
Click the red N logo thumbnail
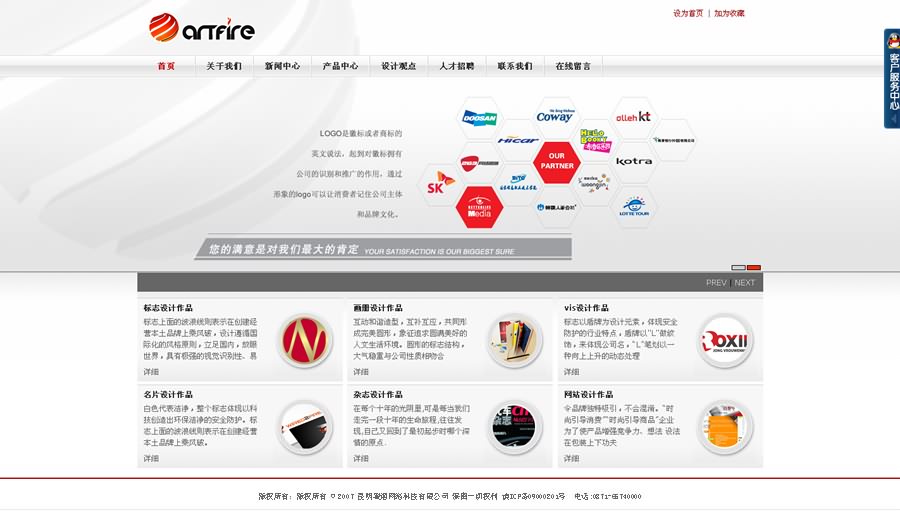click(305, 340)
